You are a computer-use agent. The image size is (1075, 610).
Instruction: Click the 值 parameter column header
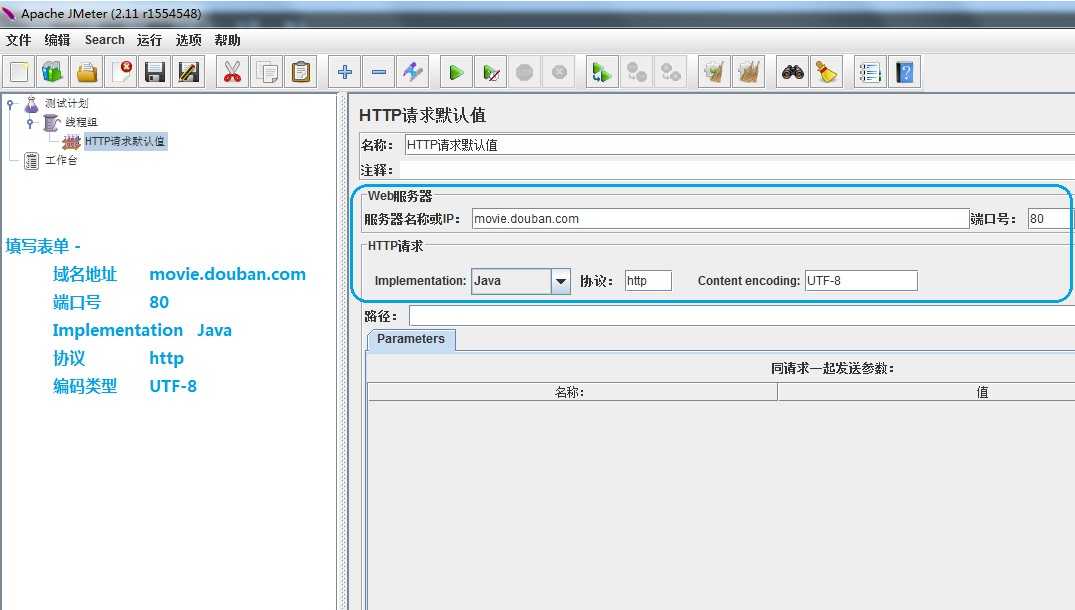(x=926, y=392)
